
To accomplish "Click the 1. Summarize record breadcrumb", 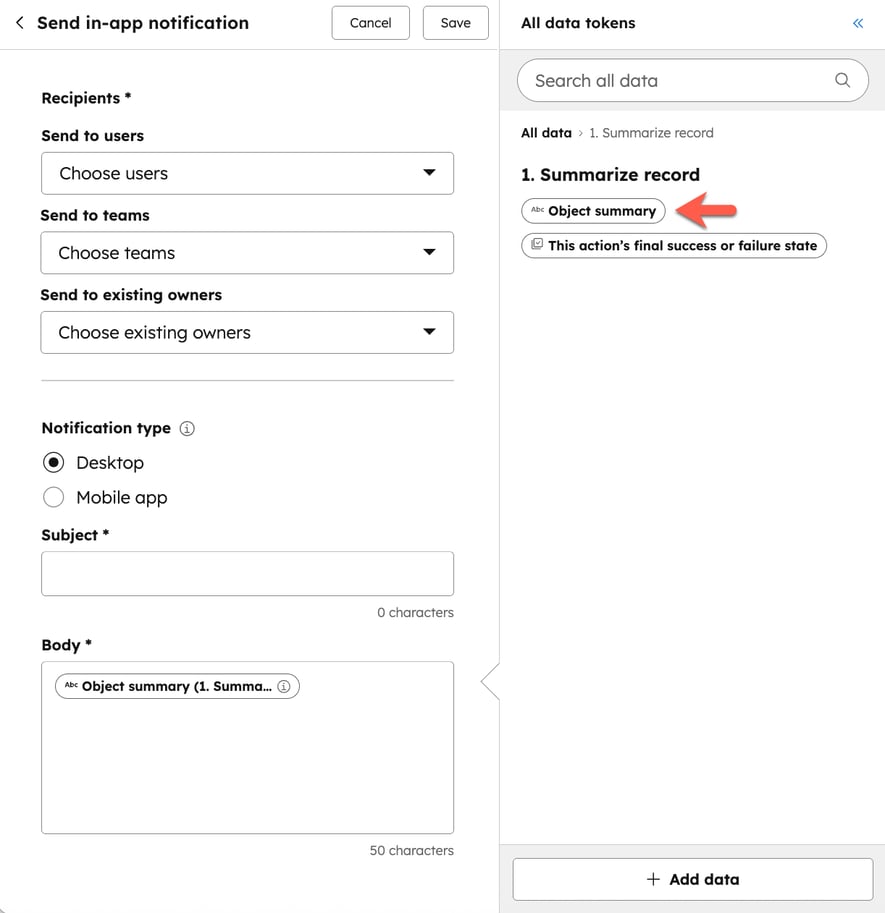I will click(651, 132).
